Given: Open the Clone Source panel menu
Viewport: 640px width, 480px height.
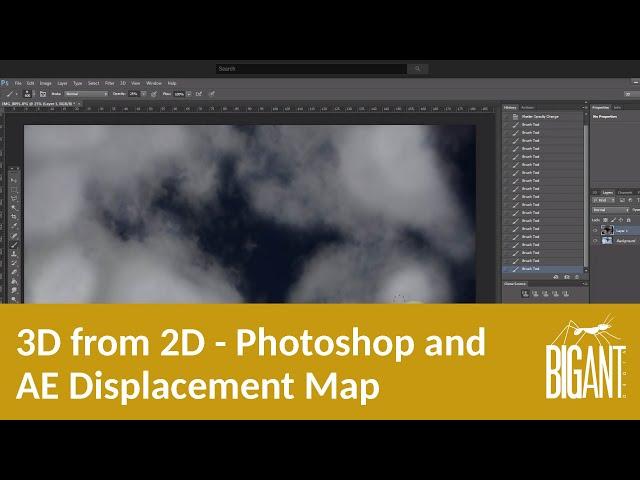Looking at the screenshot, I should coord(584,284).
